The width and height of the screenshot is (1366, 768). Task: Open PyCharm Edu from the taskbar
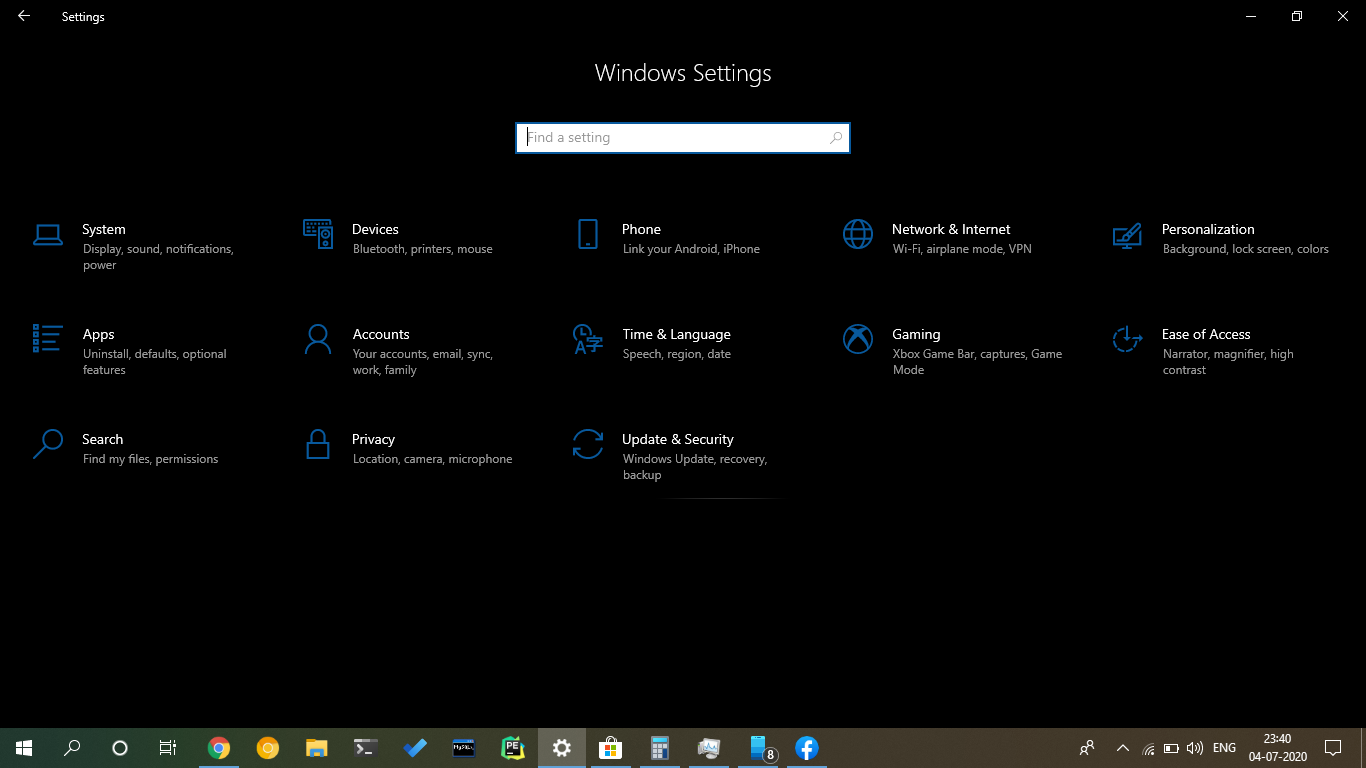(x=512, y=748)
